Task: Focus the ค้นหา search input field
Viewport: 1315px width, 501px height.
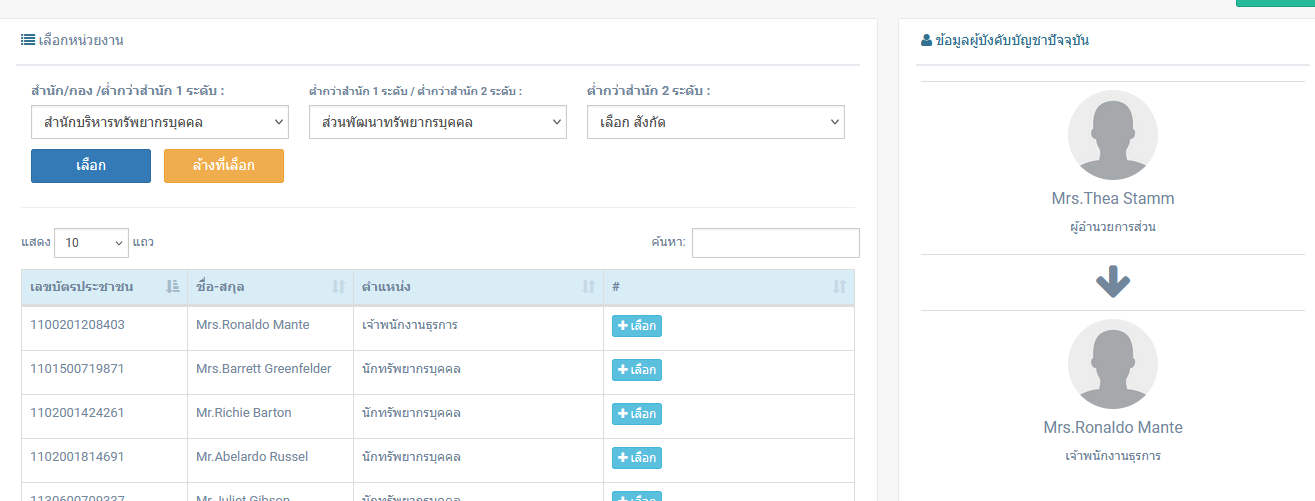Action: click(776, 243)
